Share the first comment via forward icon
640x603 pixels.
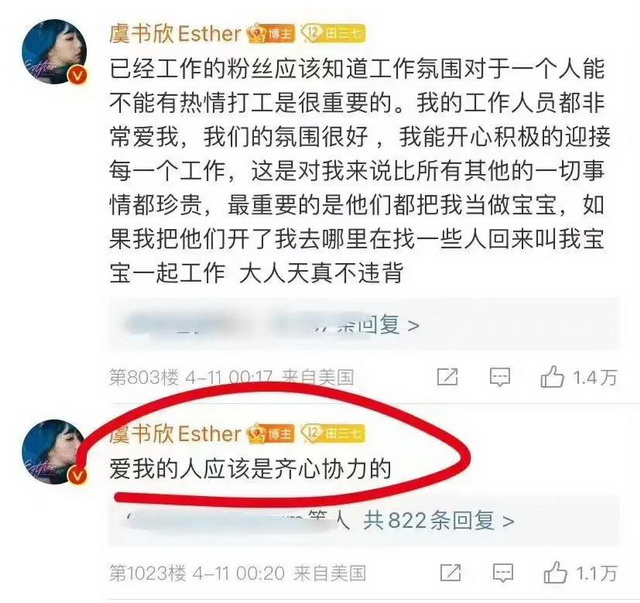pyautogui.click(x=447, y=376)
